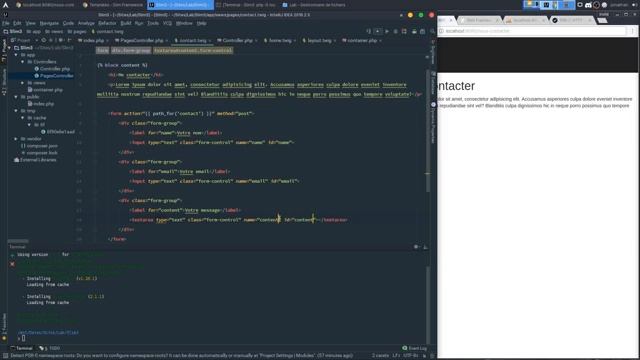Switch to the PagesController.php editor tab
Image resolution: width=640 pixels, height=360 pixels.
click(141, 40)
